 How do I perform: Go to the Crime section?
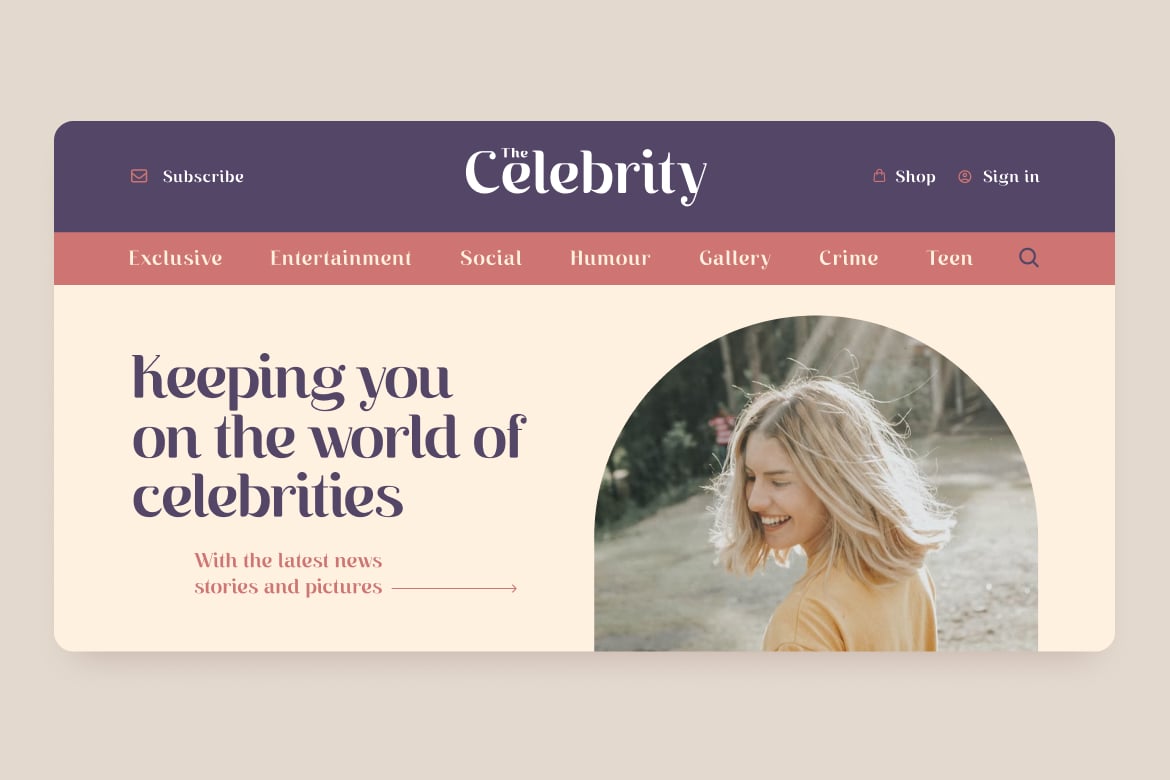(x=848, y=258)
